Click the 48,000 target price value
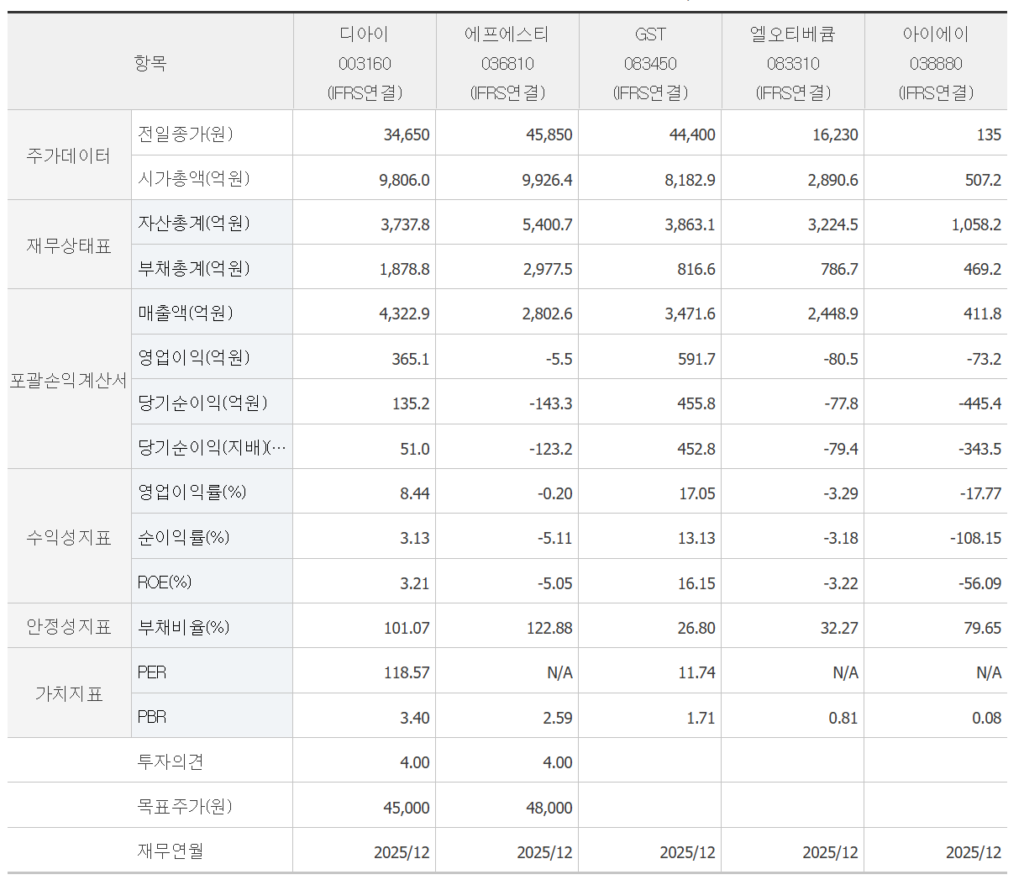The height and width of the screenshot is (880, 1024). pyautogui.click(x=549, y=808)
